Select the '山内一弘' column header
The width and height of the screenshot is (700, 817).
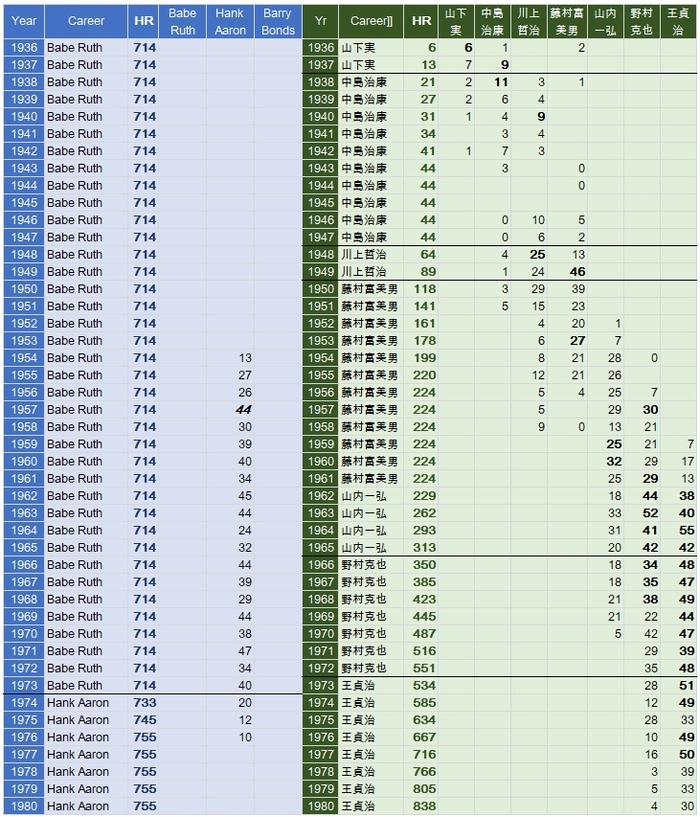tap(606, 21)
